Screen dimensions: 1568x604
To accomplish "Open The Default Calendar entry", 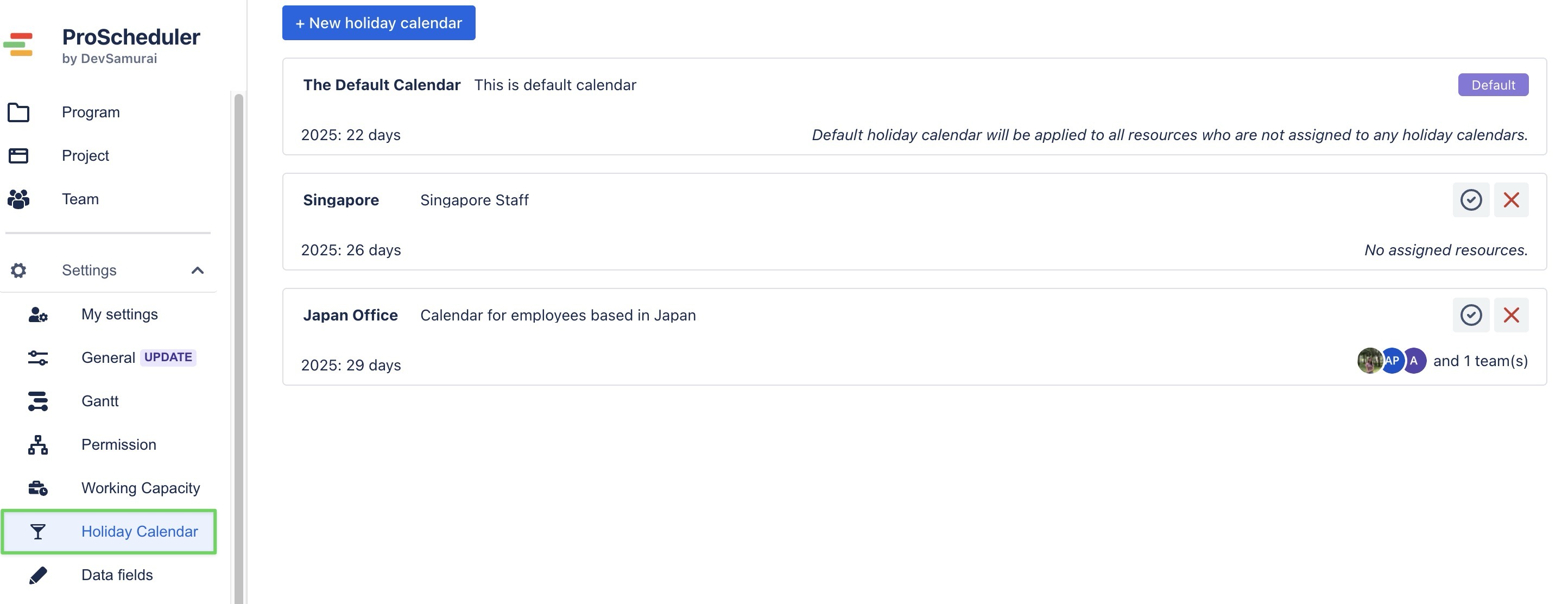I will click(x=382, y=85).
